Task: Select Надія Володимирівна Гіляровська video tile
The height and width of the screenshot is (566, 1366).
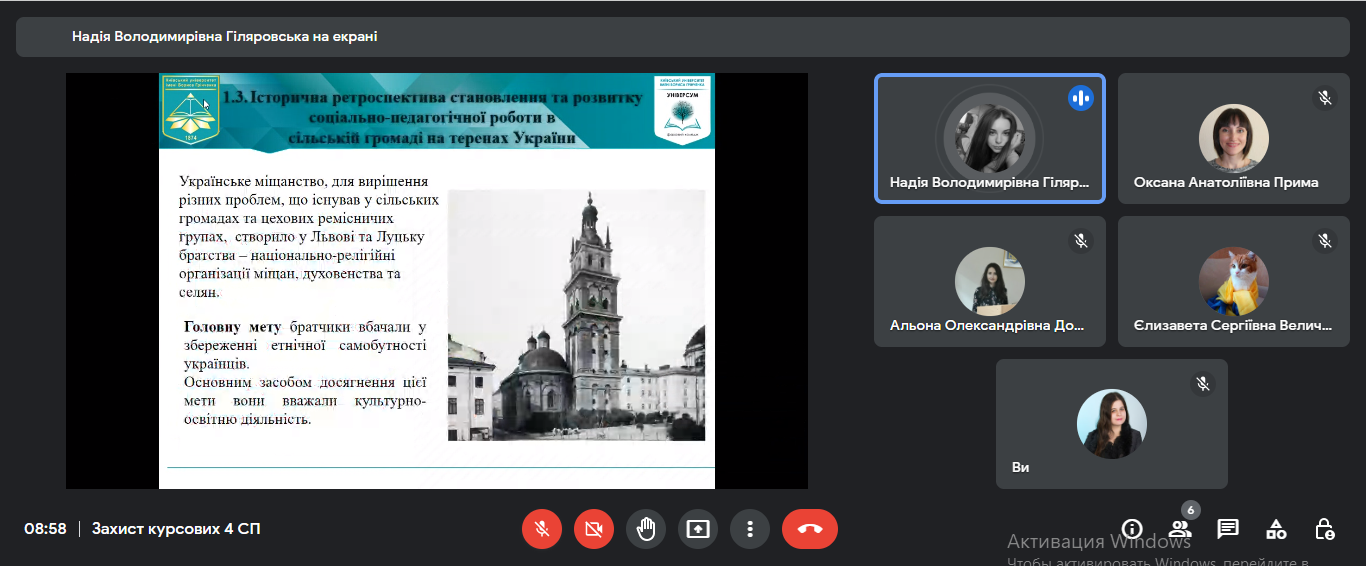Action: [989, 139]
